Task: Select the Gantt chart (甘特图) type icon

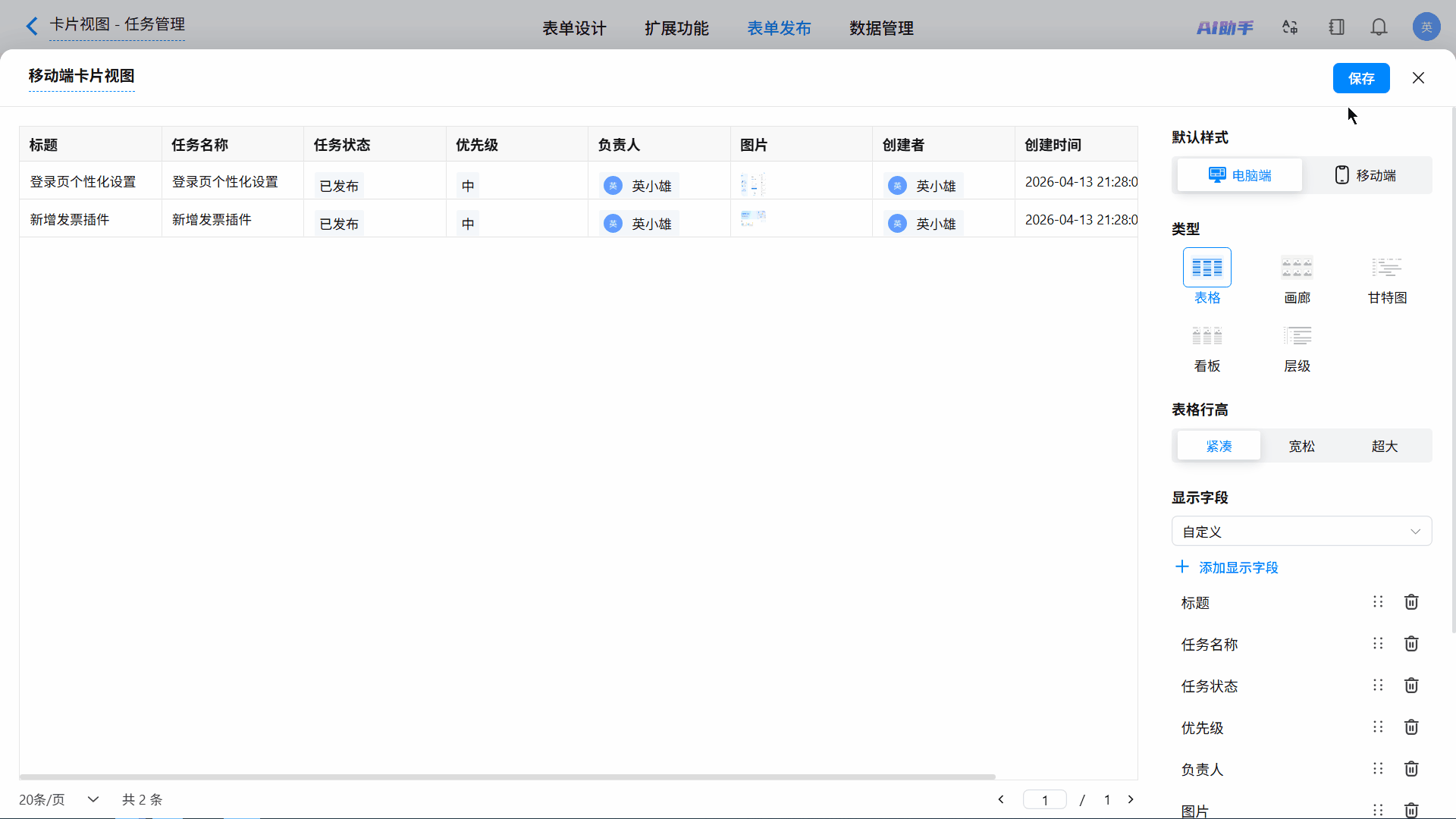Action: (x=1386, y=268)
